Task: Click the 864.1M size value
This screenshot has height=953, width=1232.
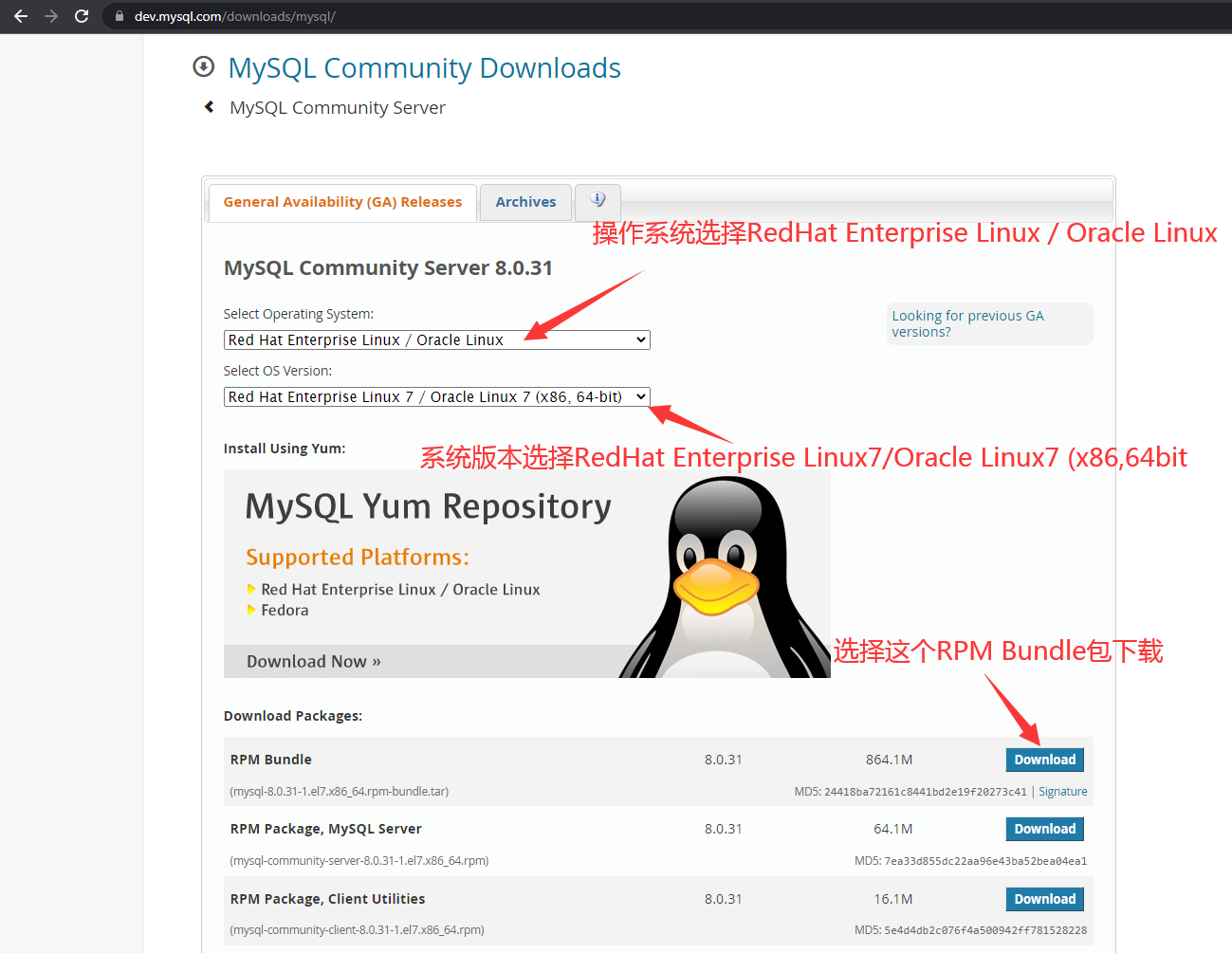Action: [890, 760]
